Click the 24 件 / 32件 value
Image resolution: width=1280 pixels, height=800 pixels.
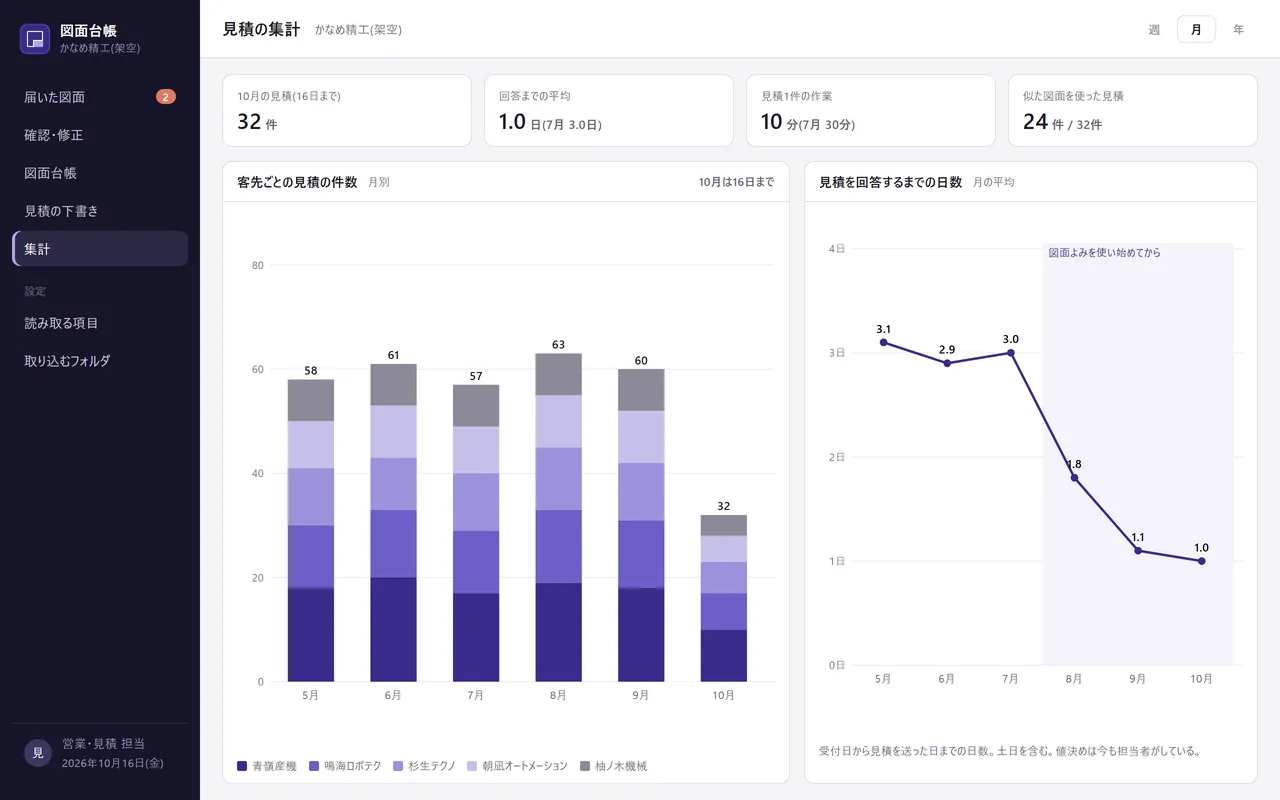[1062, 122]
